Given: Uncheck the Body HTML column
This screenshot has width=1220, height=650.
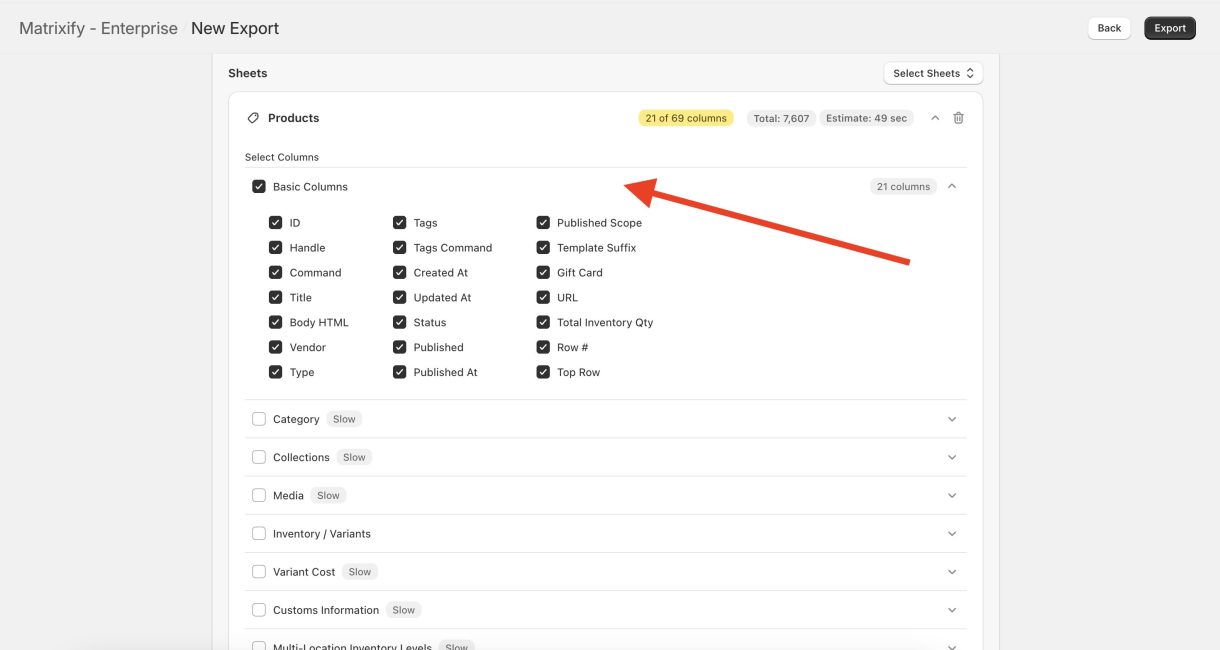Looking at the screenshot, I should point(275,321).
